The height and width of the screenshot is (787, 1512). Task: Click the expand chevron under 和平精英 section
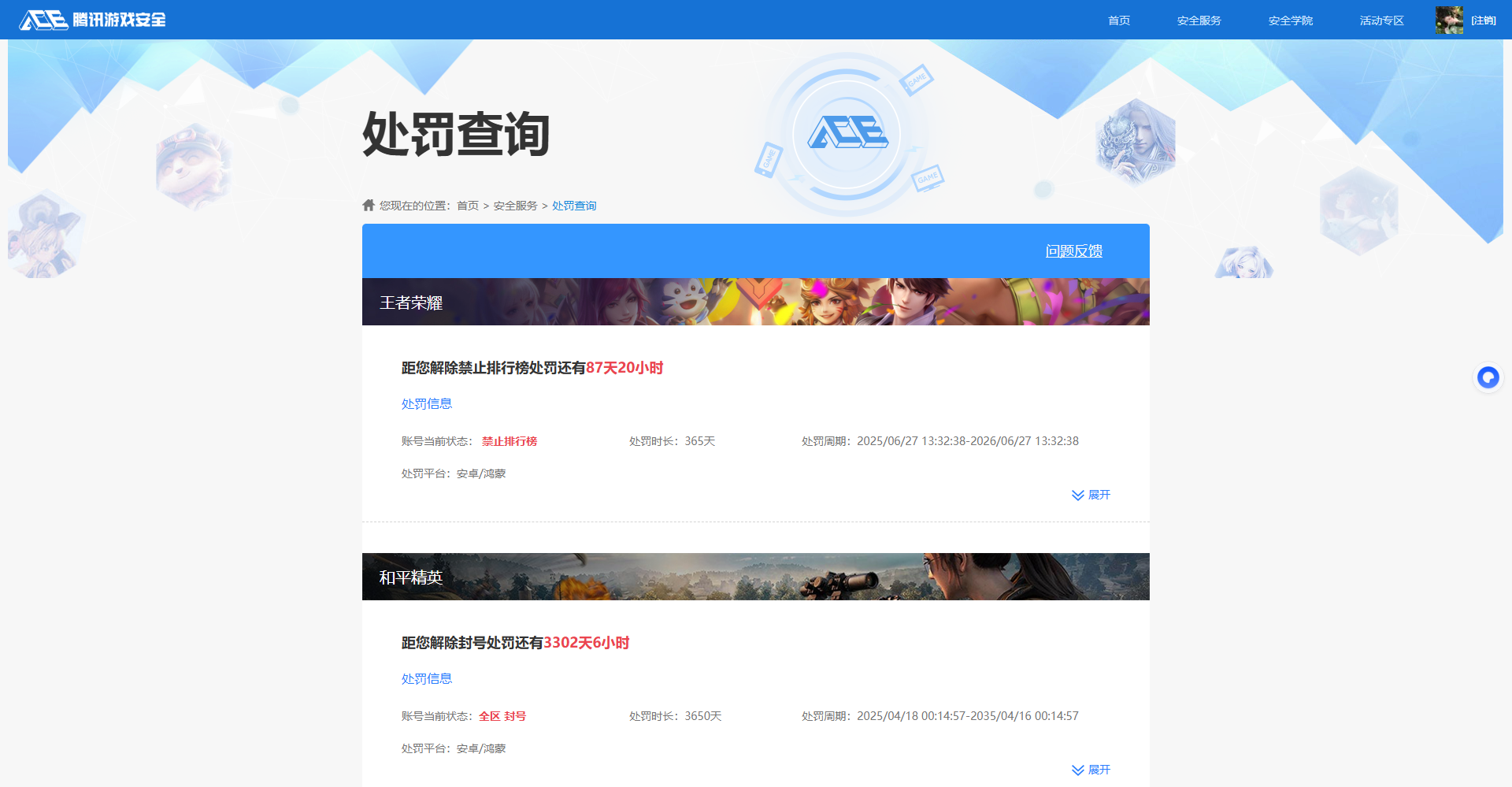pos(1078,770)
